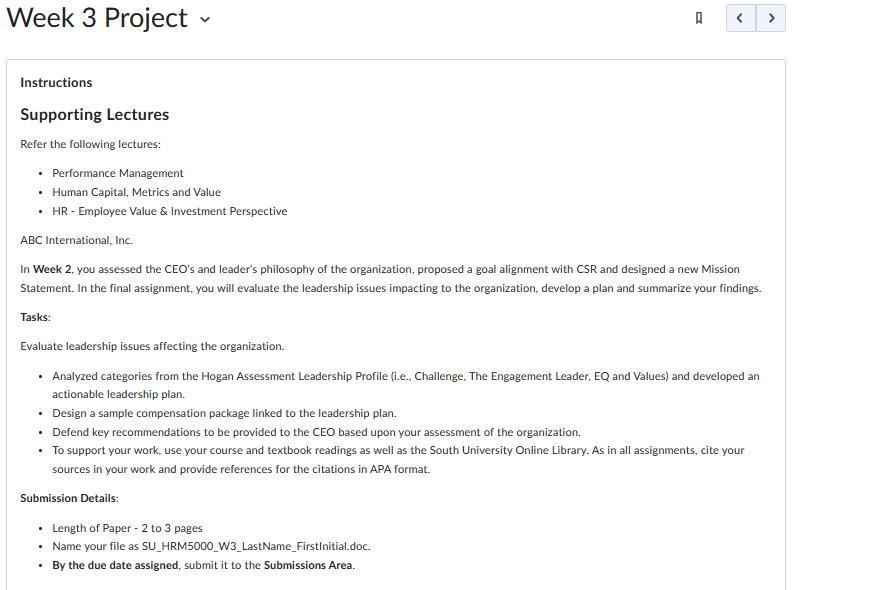Screen dimensions: 873x590
Task: Visit the South University Online Library link
Action: point(505,450)
